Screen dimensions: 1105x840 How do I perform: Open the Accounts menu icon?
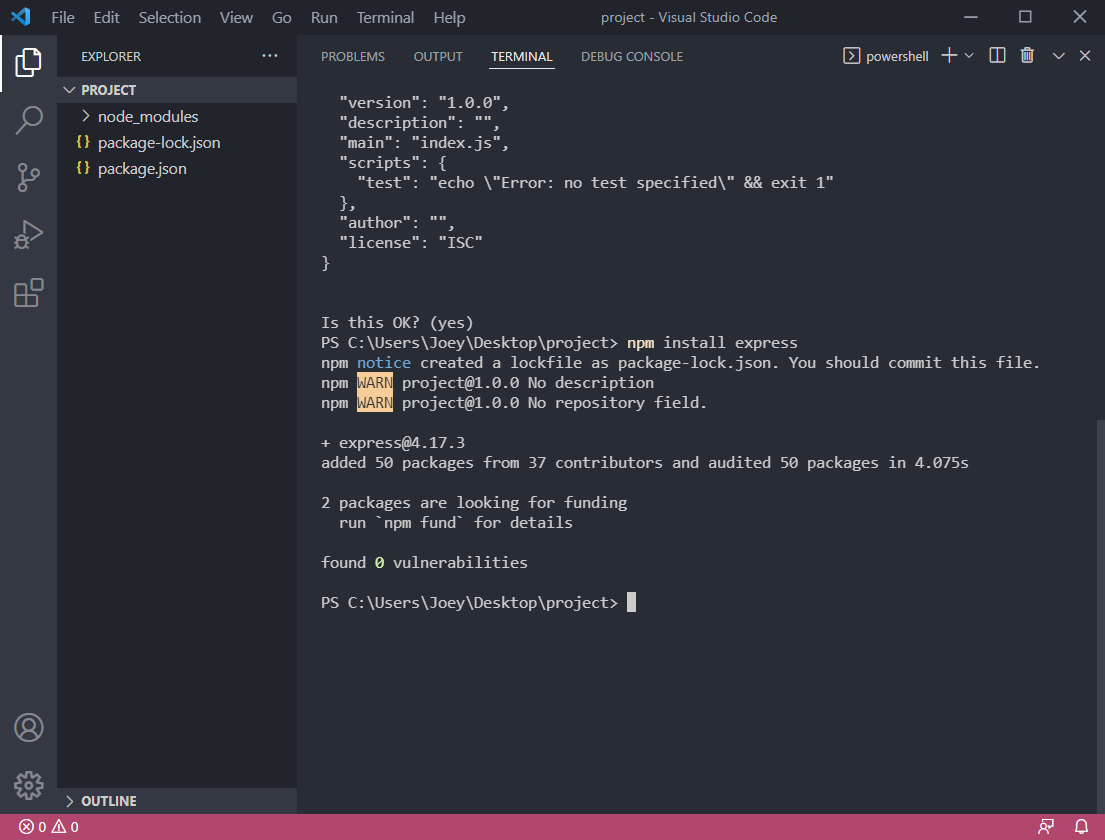[28, 727]
